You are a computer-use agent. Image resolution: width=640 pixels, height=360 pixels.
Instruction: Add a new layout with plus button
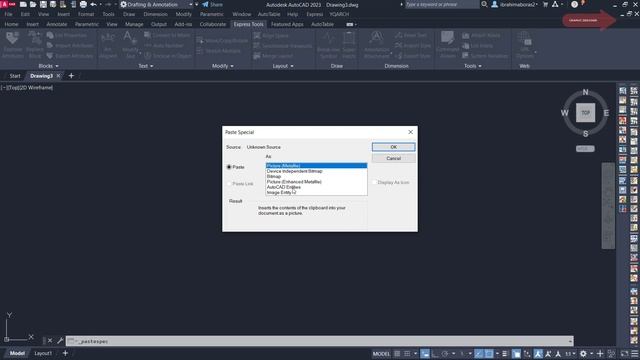(65, 353)
